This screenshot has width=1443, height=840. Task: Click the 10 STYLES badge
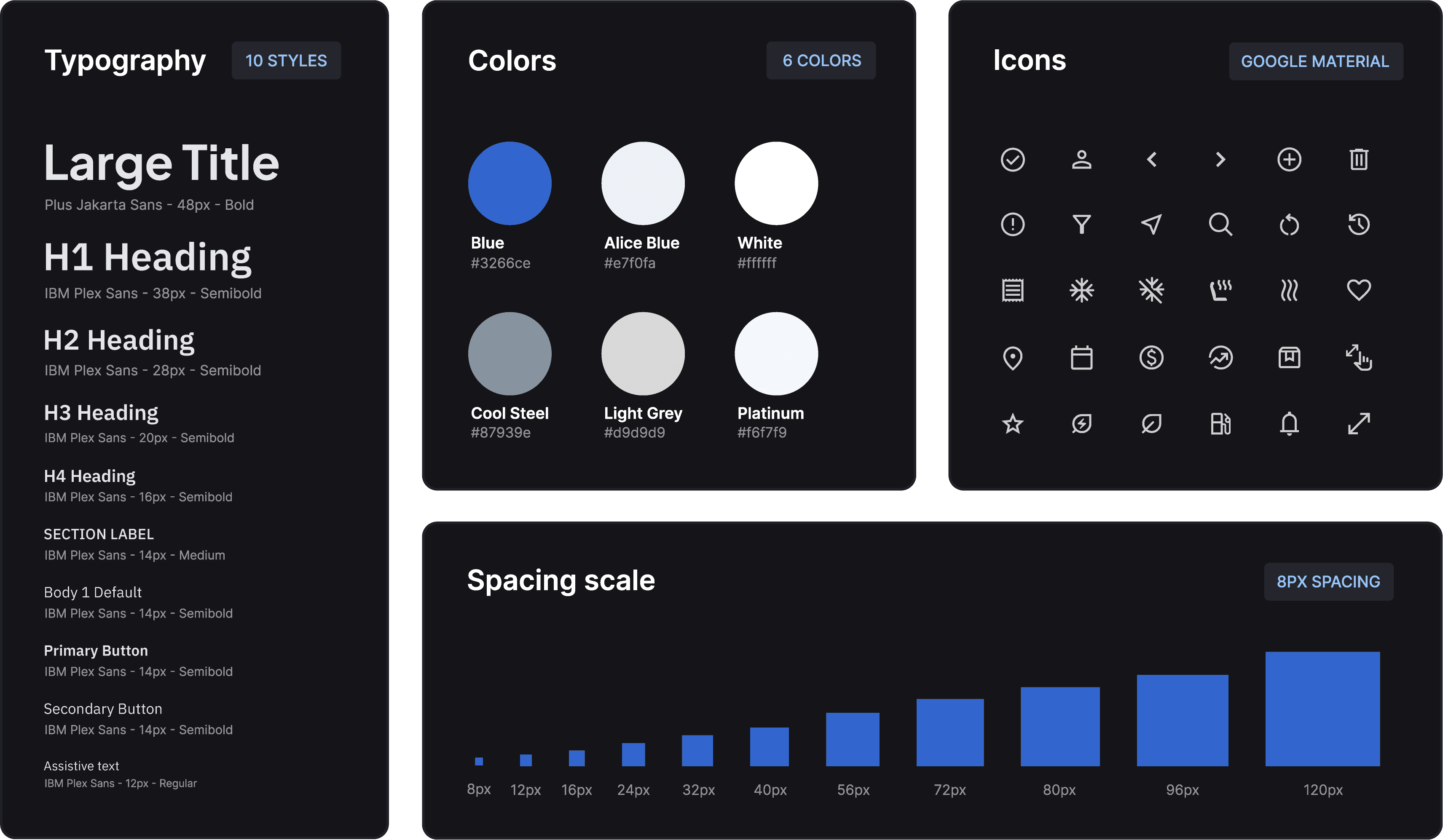click(286, 61)
